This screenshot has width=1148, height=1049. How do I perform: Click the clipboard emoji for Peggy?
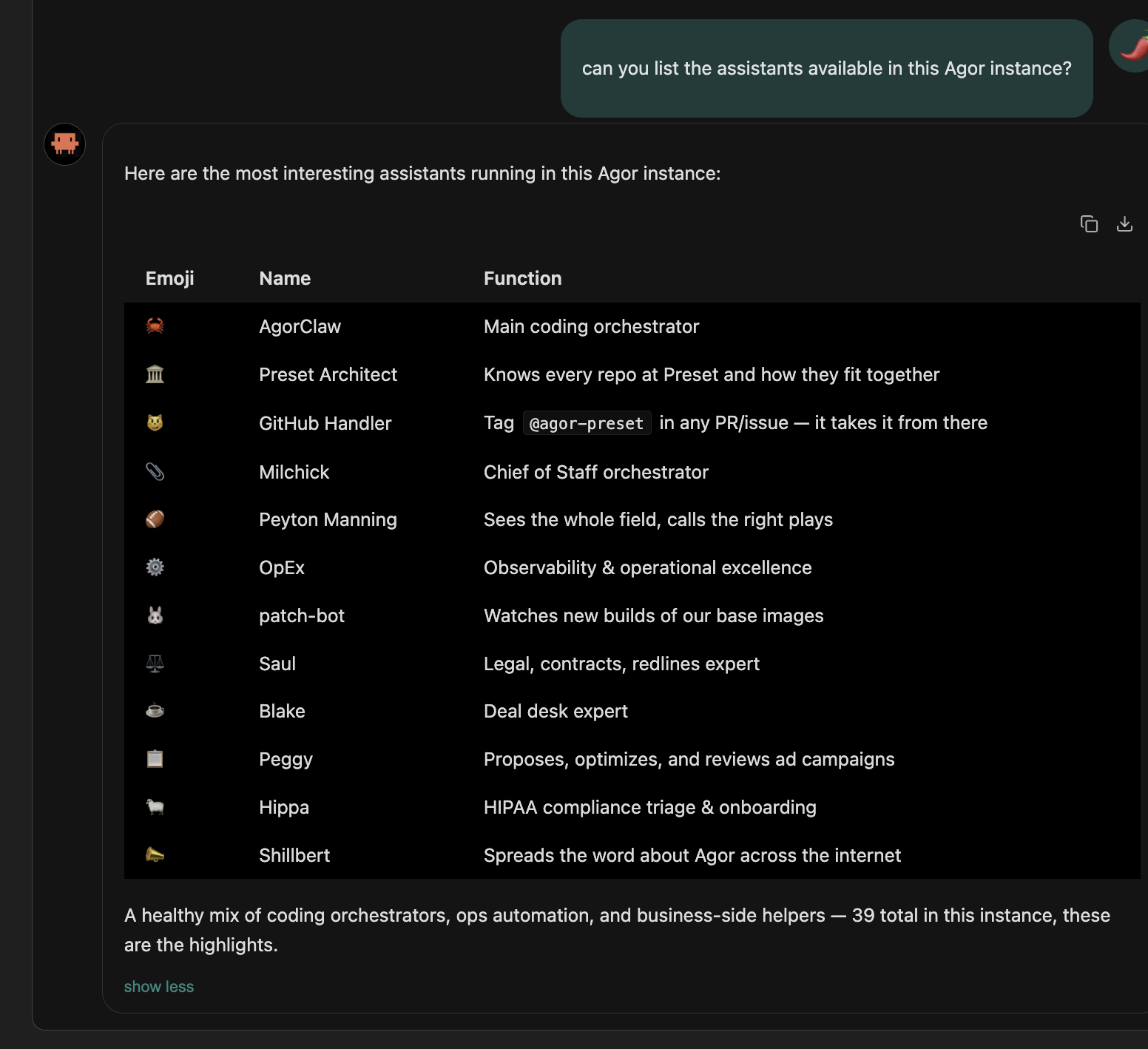pyautogui.click(x=155, y=759)
